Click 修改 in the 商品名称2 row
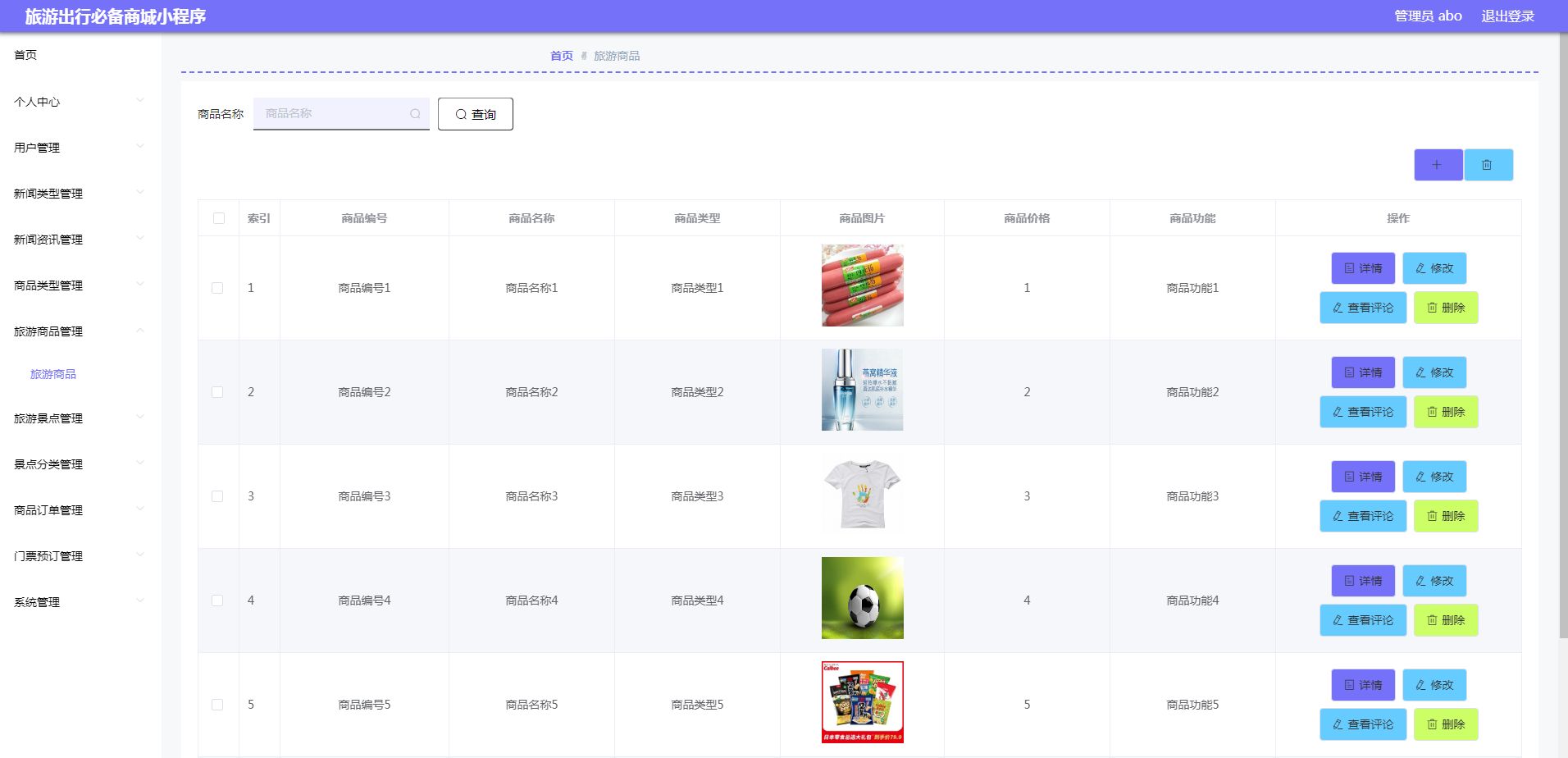Viewport: 1568px width, 758px height. click(1434, 372)
